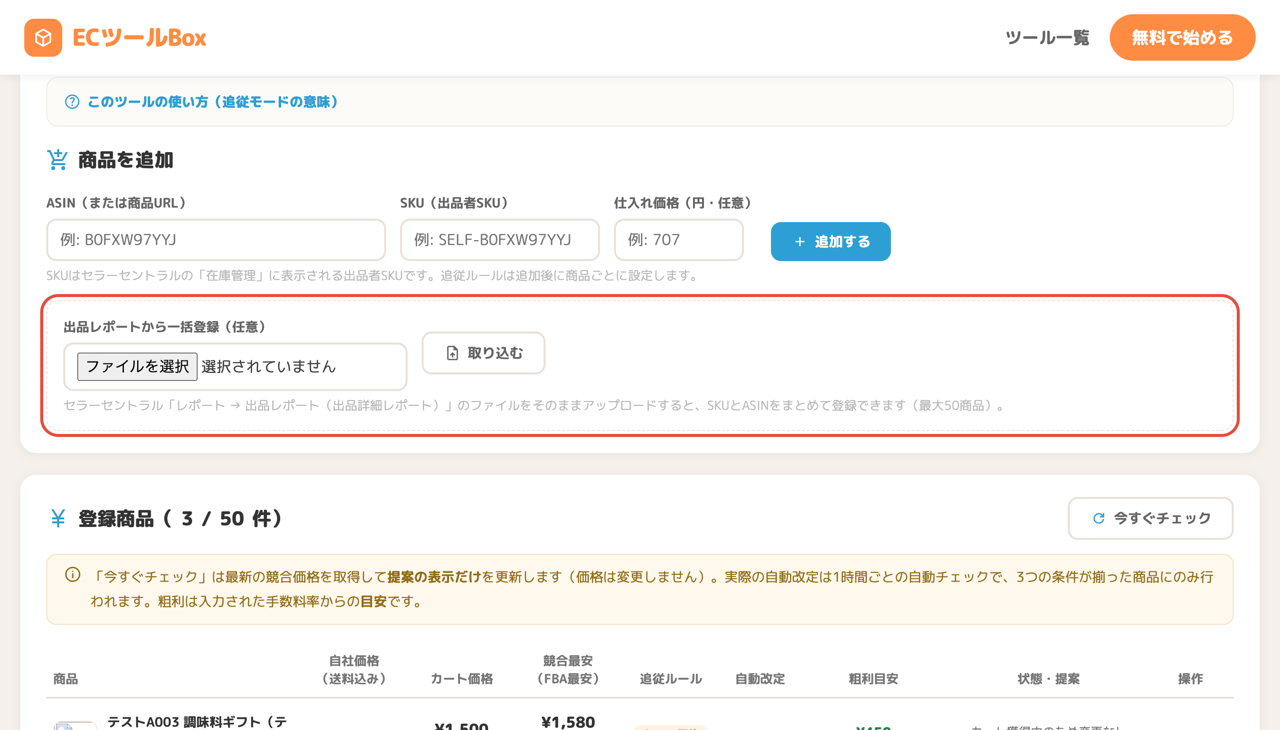The image size is (1280, 730).
Task: Focus the 仕入れ価格 input field
Action: [679, 240]
